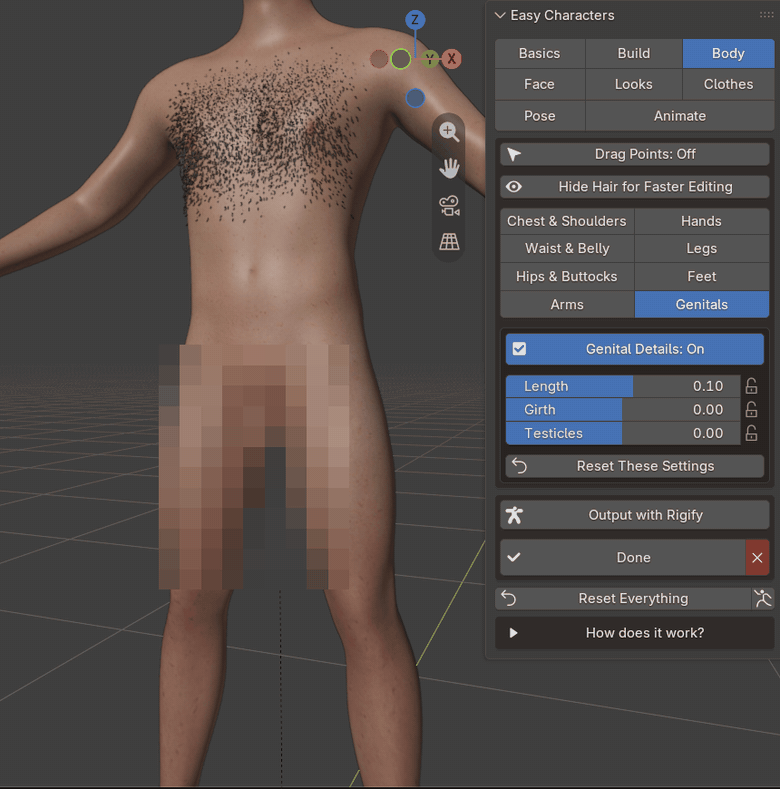Switch to the Pose tab
Image resolution: width=780 pixels, height=789 pixels.
(x=539, y=116)
